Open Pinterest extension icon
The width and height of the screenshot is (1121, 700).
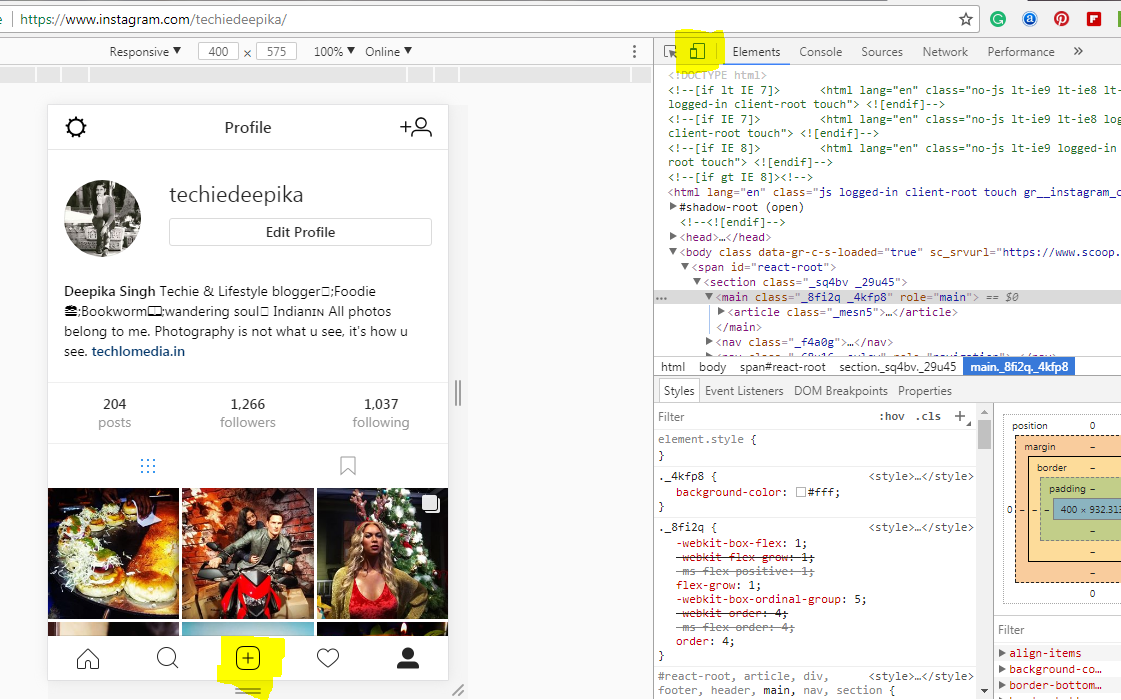pyautogui.click(x=1062, y=19)
